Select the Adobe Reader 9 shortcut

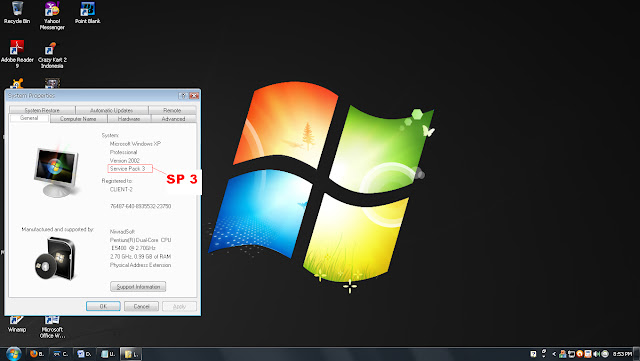(17, 54)
